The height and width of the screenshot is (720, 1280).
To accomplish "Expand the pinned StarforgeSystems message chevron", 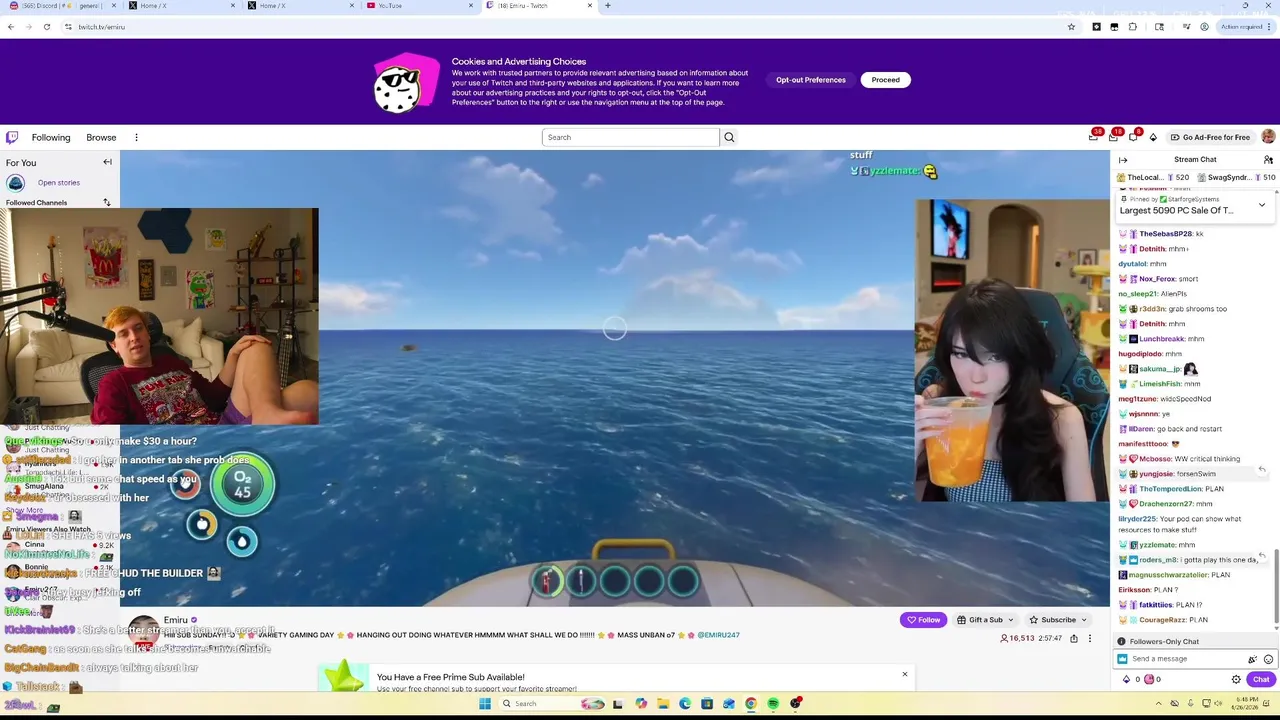I will click(1262, 205).
